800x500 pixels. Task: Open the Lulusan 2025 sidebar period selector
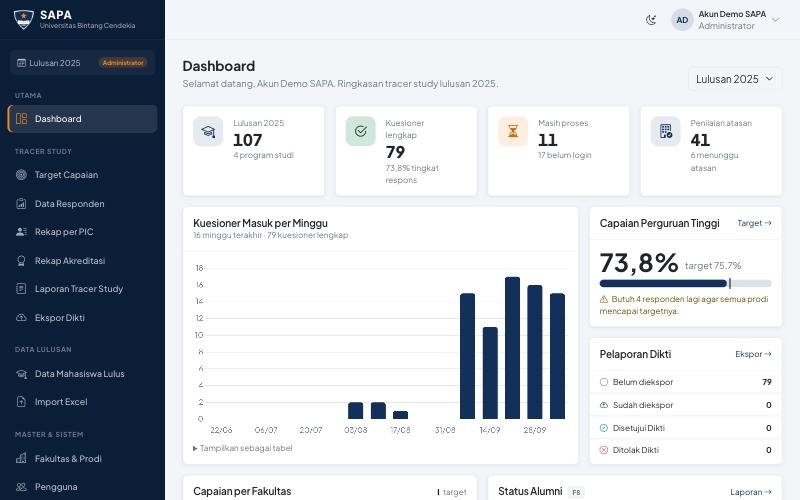coord(82,63)
